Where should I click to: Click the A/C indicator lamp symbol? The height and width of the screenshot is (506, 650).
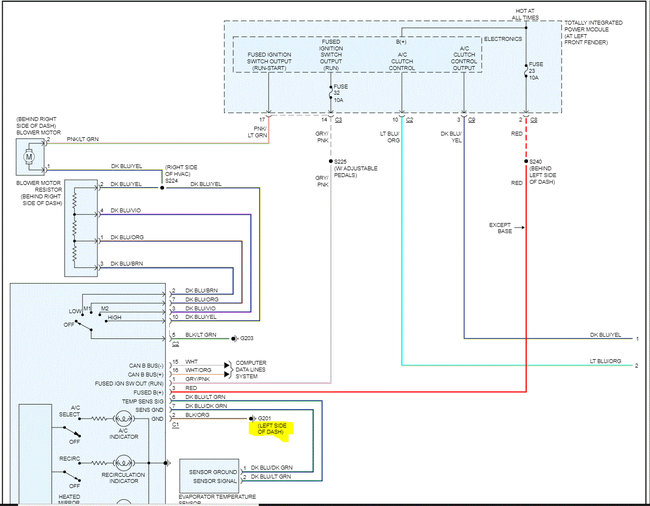coord(123,419)
